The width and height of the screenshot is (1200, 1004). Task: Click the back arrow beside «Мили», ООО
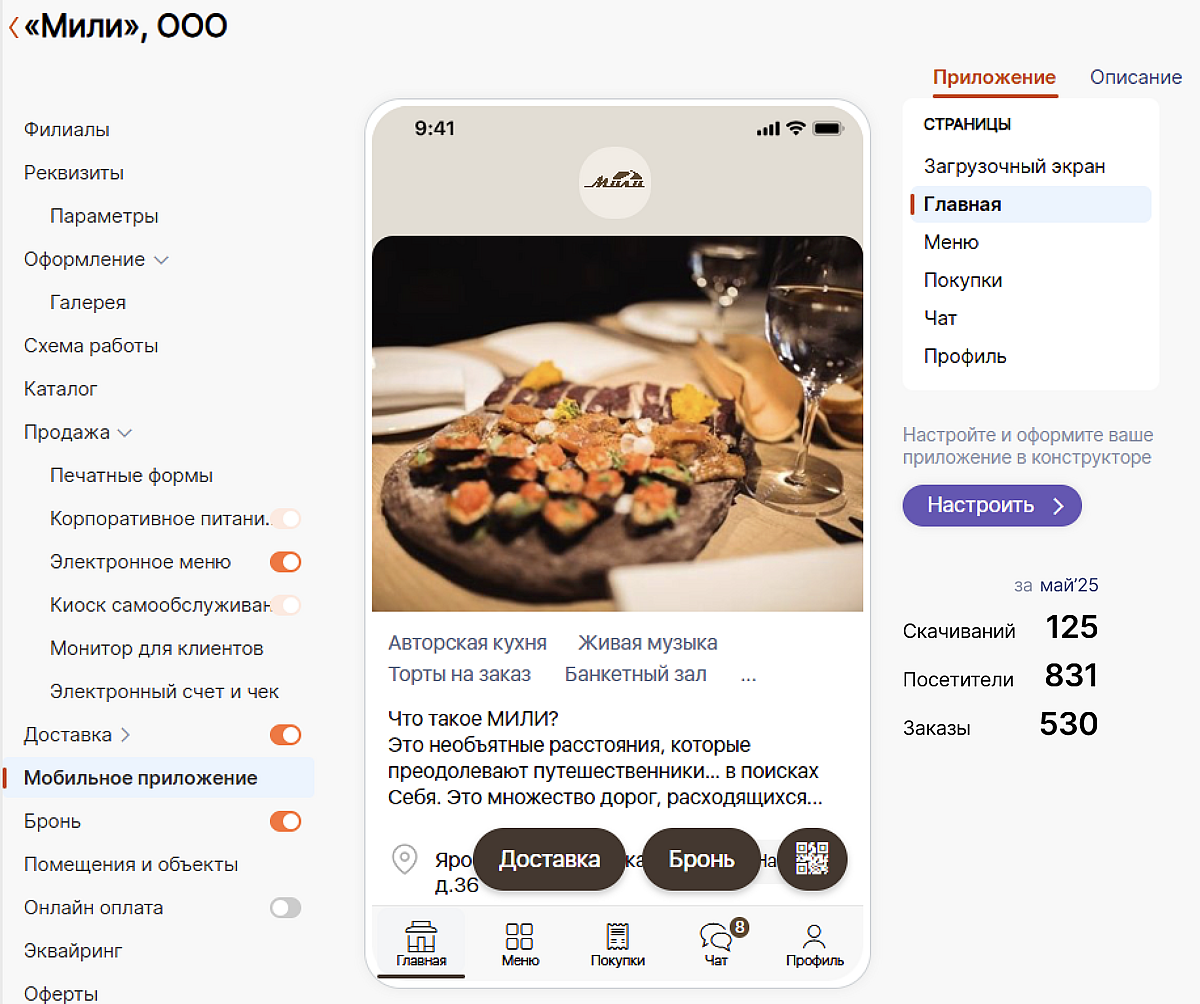click(x=13, y=27)
